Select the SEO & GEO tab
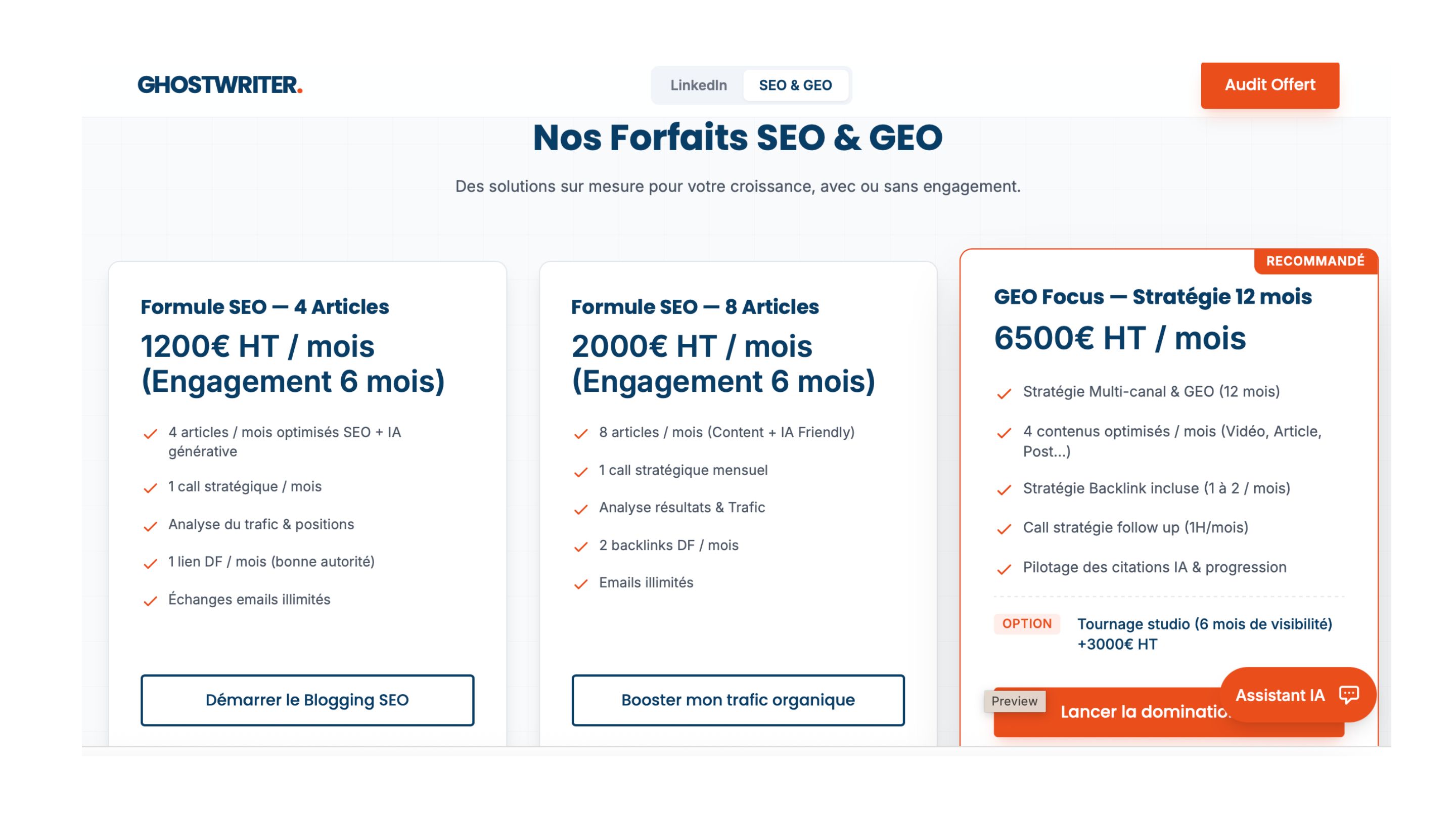The image size is (1456, 819). coord(795,85)
